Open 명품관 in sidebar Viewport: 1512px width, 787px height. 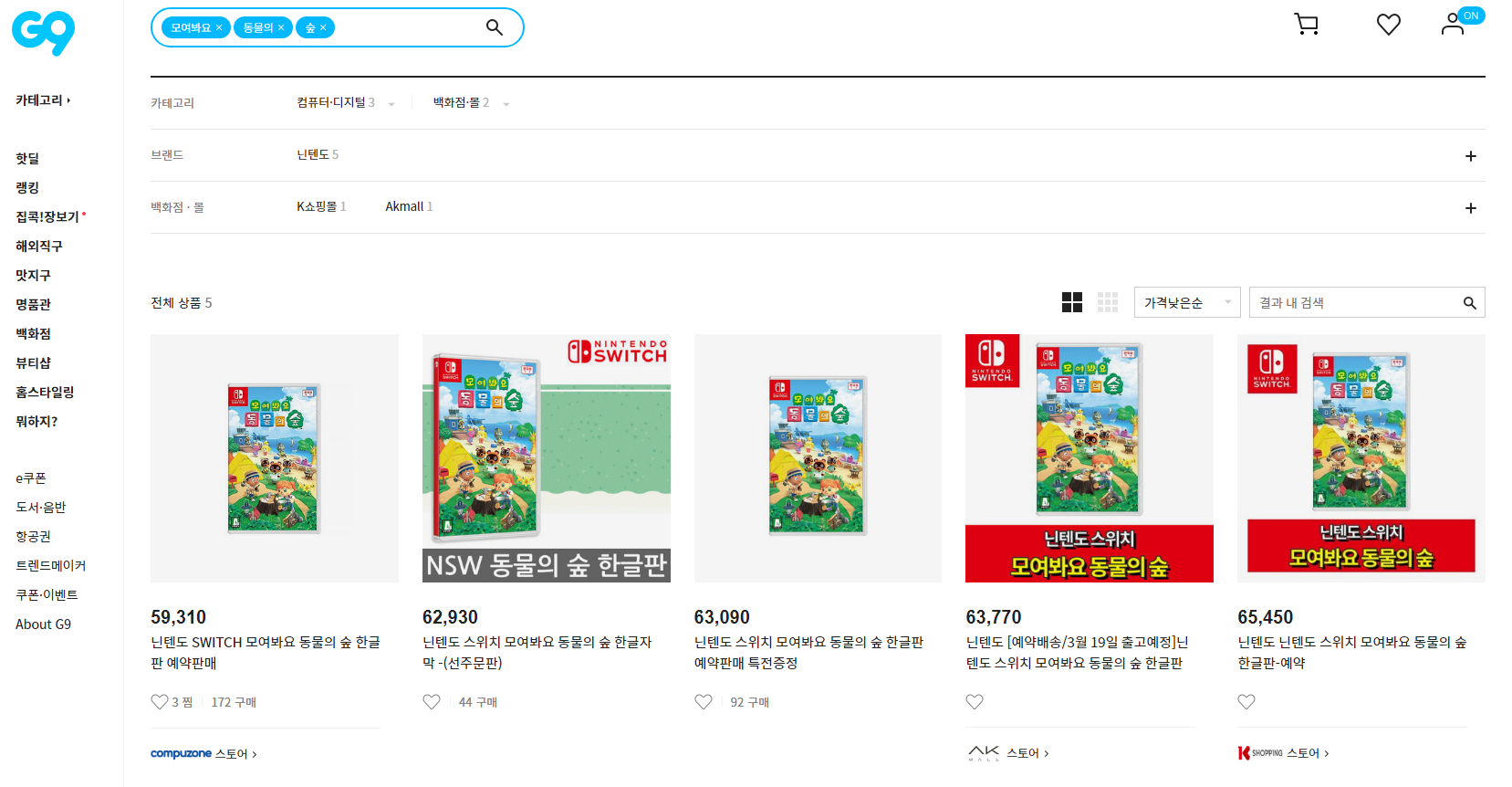[x=33, y=305]
